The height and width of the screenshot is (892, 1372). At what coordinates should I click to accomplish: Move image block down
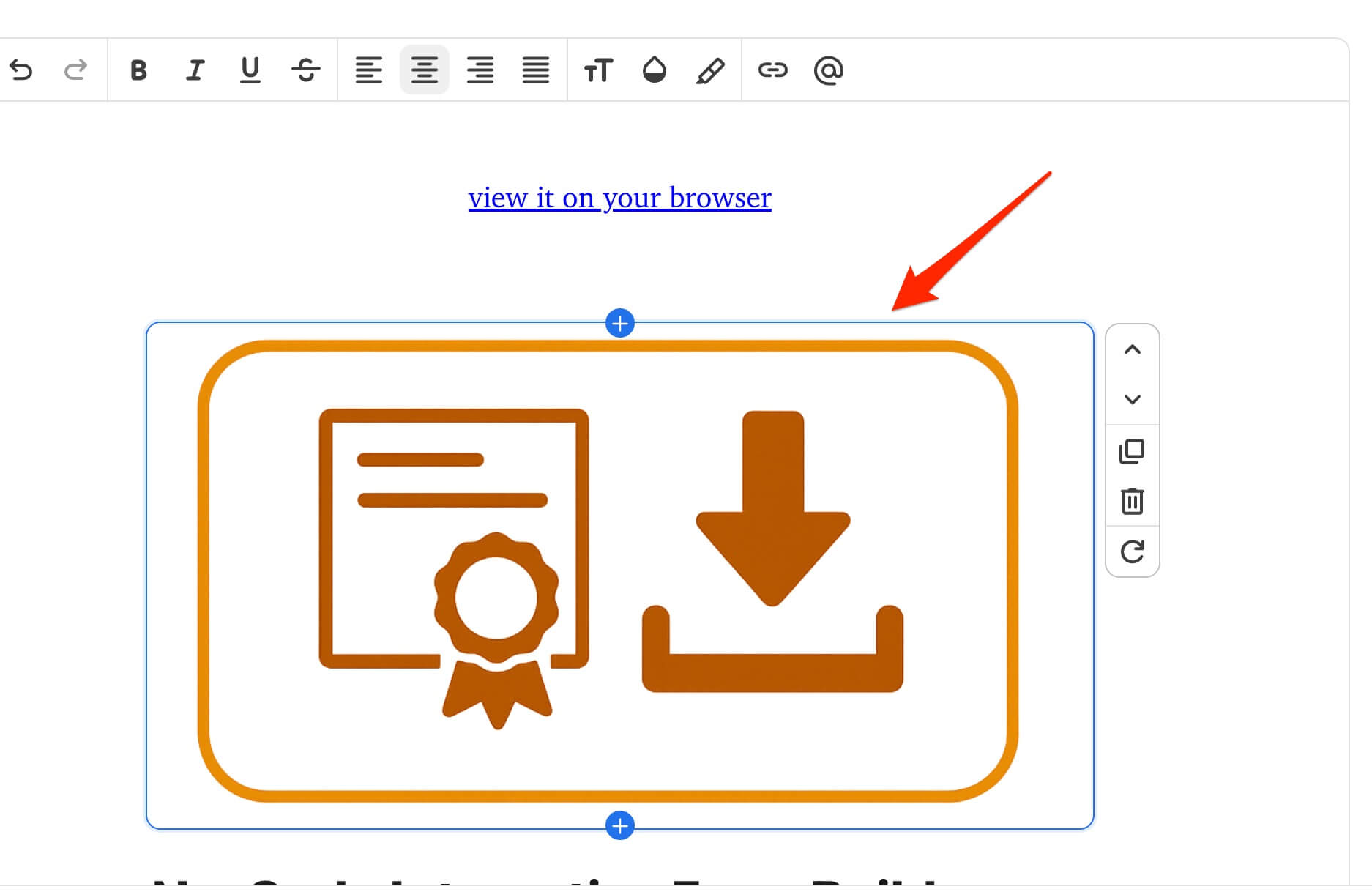click(x=1132, y=400)
